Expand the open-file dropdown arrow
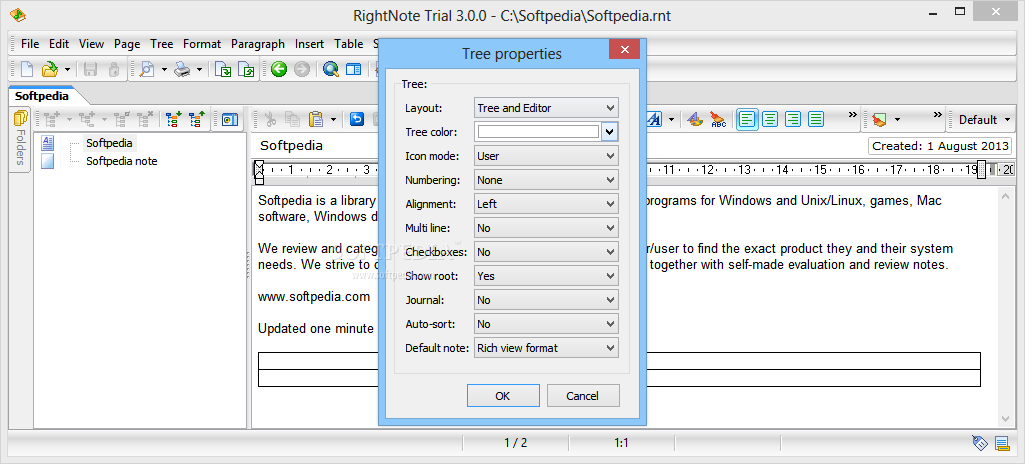Screen dimensions: 1025x464 point(67,69)
